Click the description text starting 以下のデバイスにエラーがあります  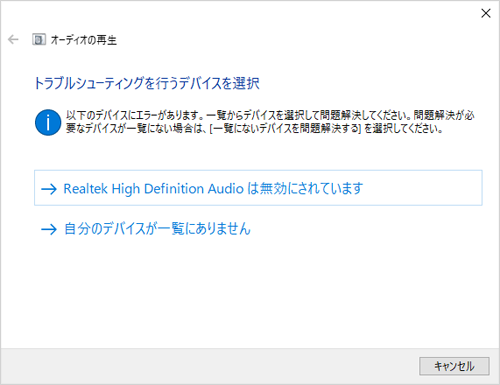click(x=270, y=122)
